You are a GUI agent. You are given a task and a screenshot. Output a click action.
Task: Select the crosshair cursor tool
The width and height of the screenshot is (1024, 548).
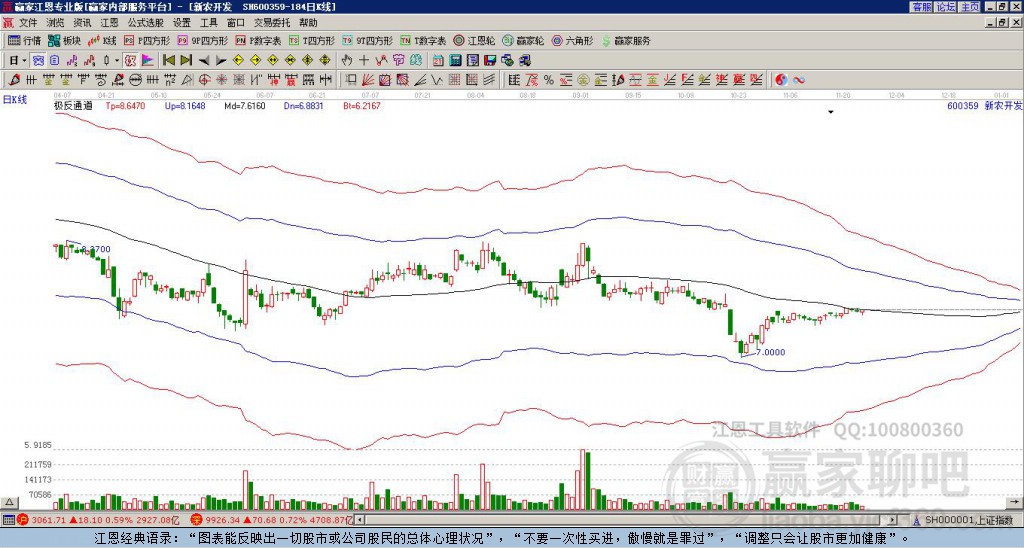pos(364,61)
